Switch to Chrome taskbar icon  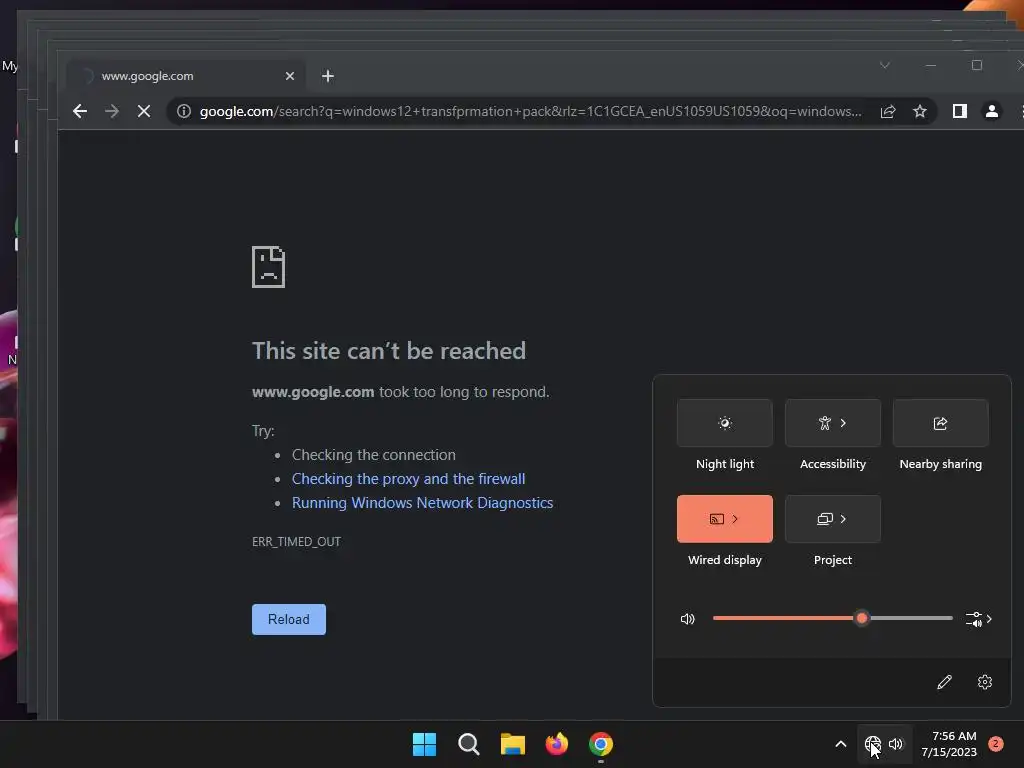point(601,744)
